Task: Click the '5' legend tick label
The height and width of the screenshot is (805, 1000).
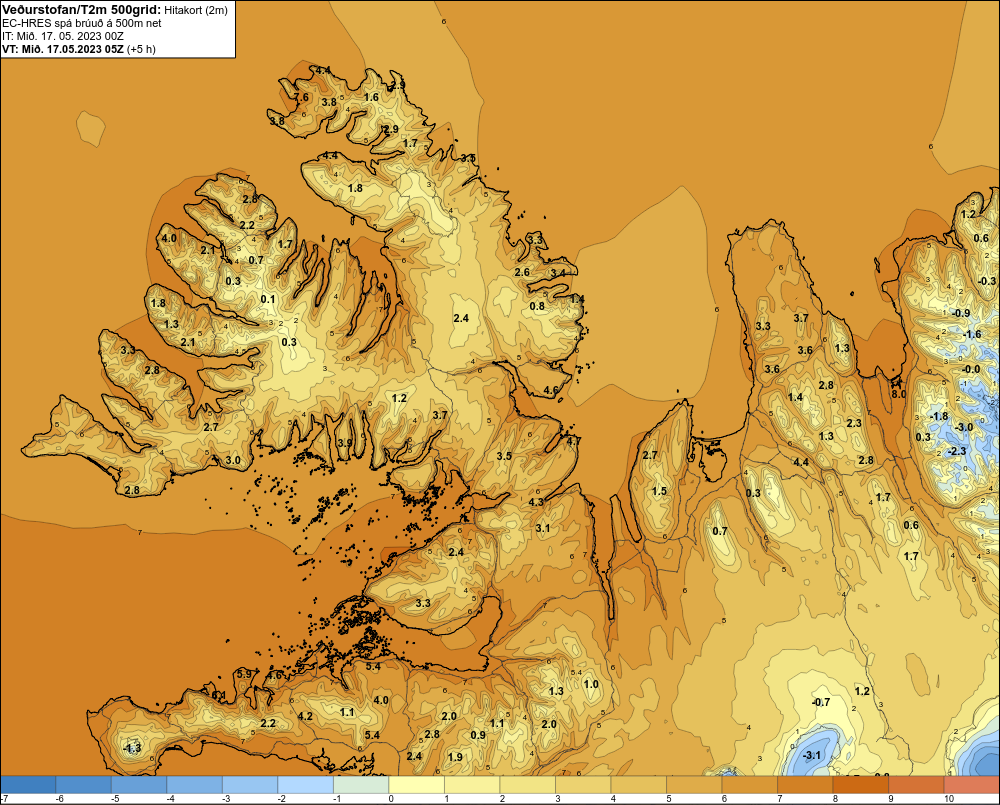Action: 668,799
